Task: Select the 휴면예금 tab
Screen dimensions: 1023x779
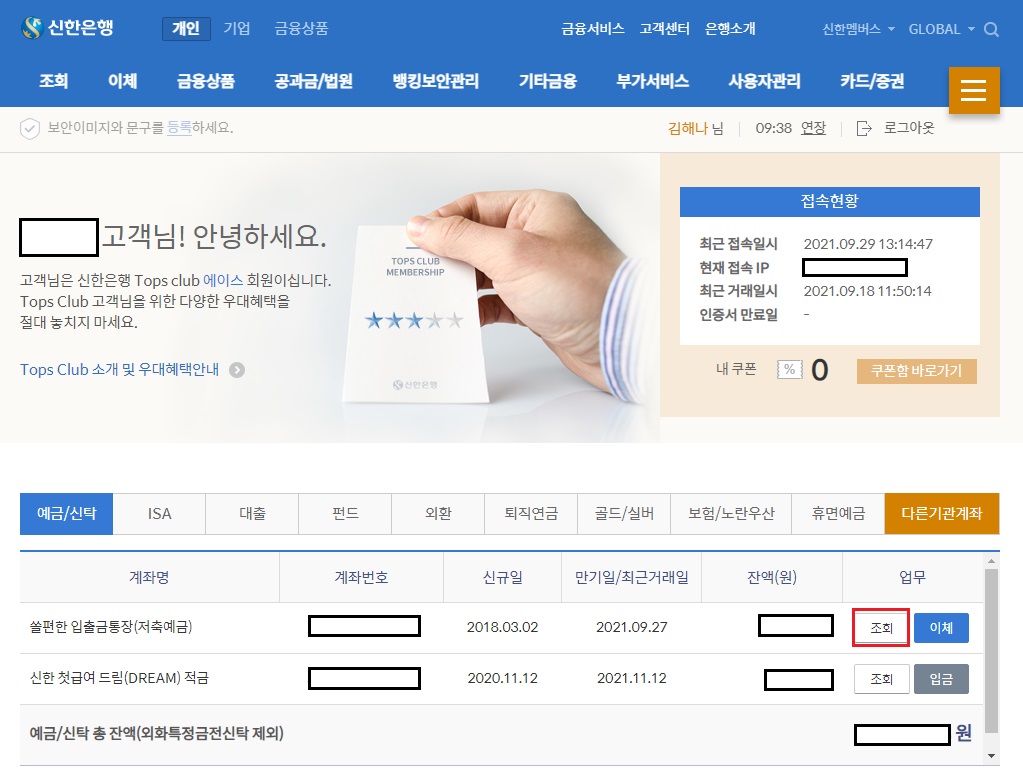Action: pyautogui.click(x=838, y=514)
